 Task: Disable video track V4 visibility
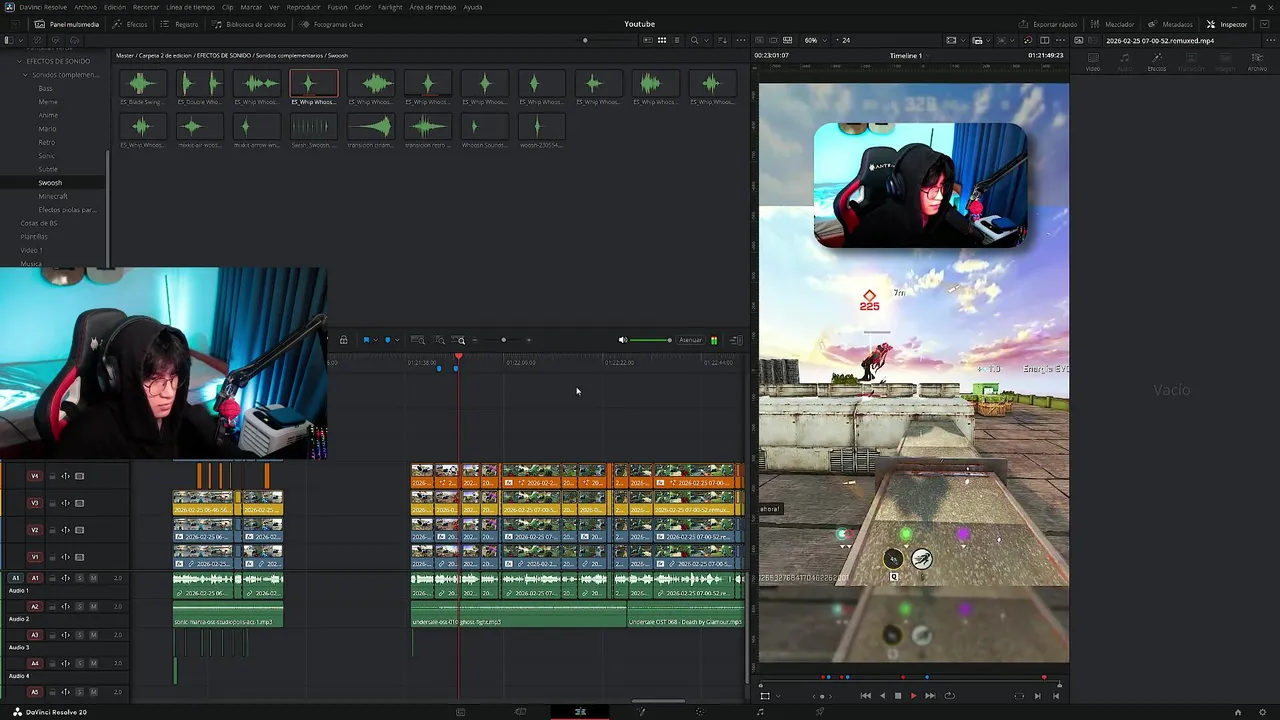(x=80, y=476)
